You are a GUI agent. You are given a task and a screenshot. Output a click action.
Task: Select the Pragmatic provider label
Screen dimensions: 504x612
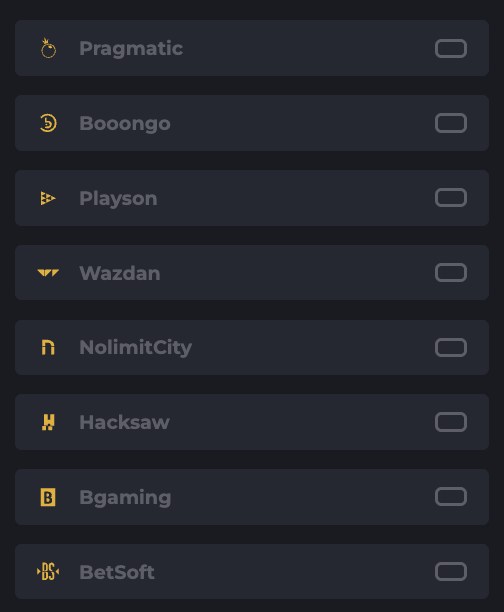tap(131, 49)
